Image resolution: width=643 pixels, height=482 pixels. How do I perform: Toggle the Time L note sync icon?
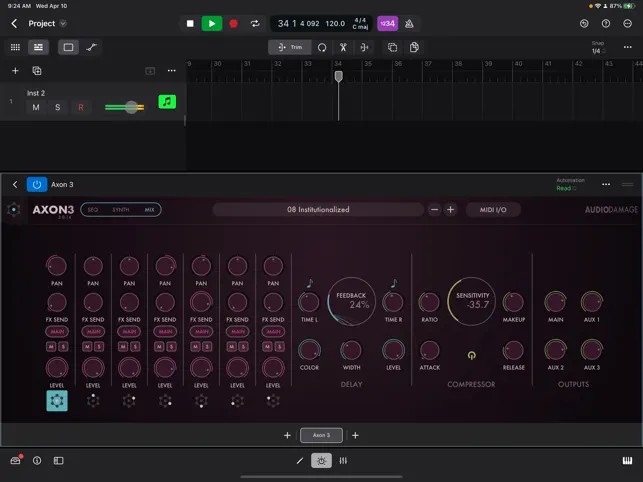(310, 283)
